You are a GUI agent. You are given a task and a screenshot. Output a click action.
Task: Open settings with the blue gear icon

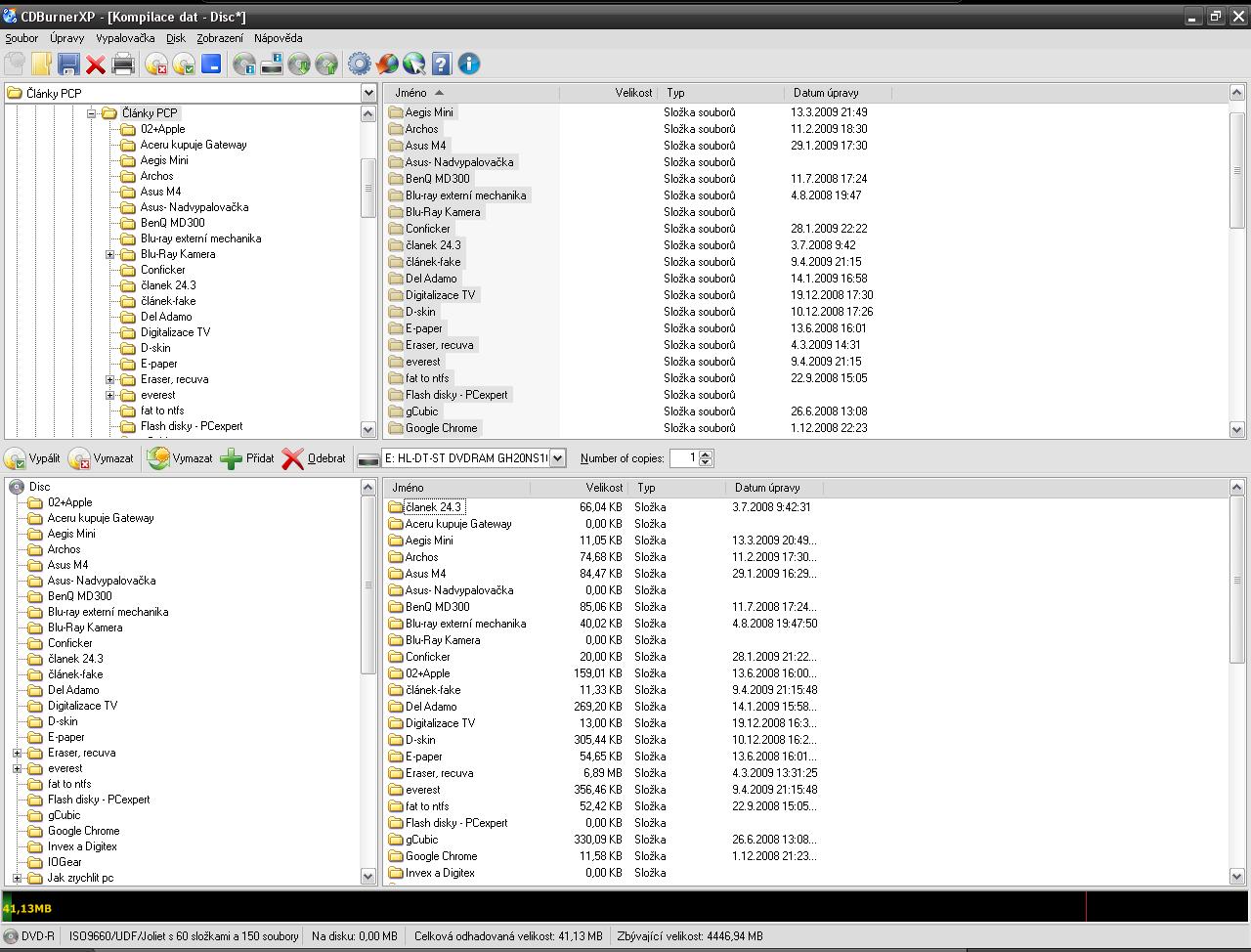click(360, 65)
